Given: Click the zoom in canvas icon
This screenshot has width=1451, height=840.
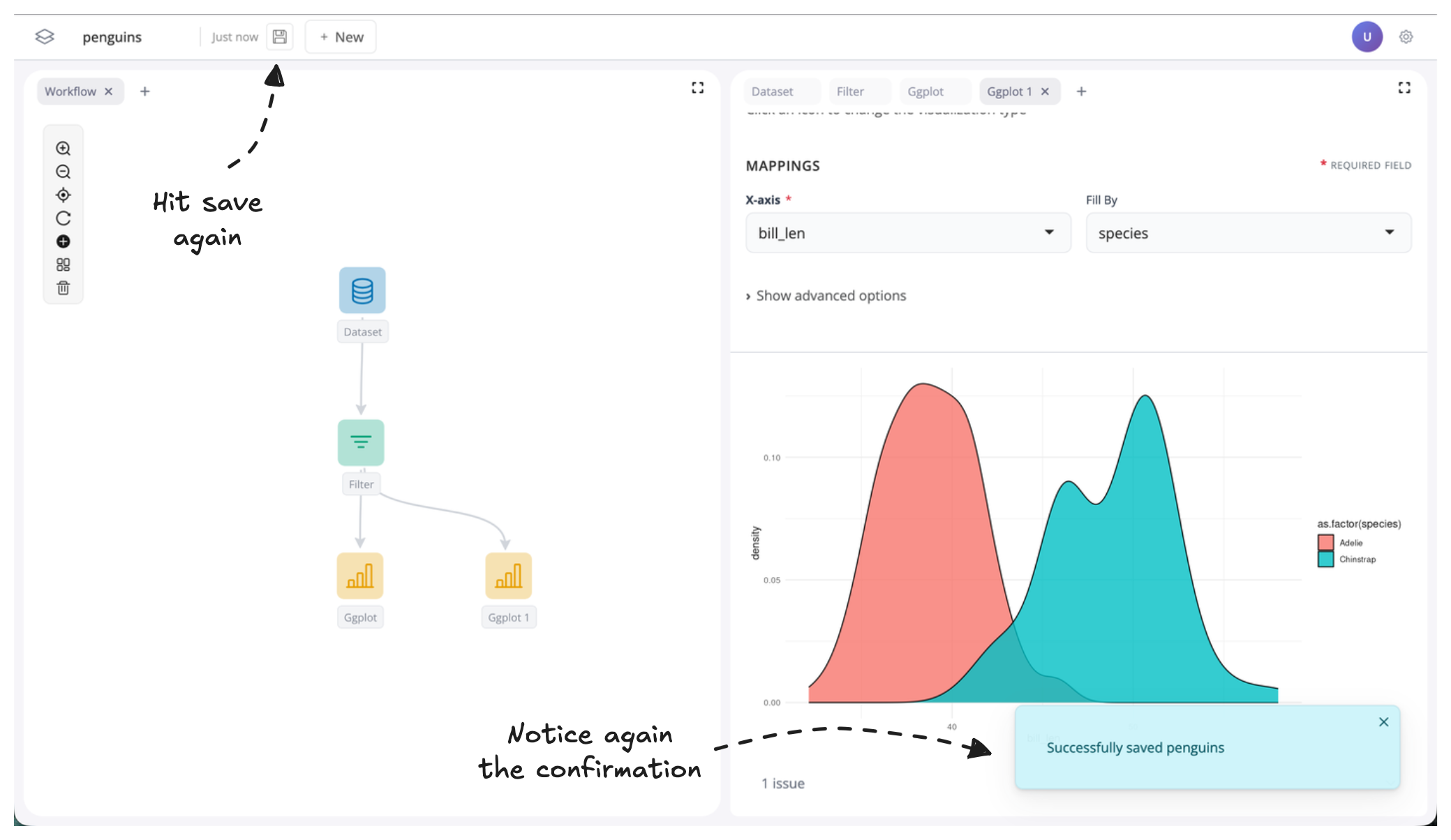Looking at the screenshot, I should tap(63, 149).
